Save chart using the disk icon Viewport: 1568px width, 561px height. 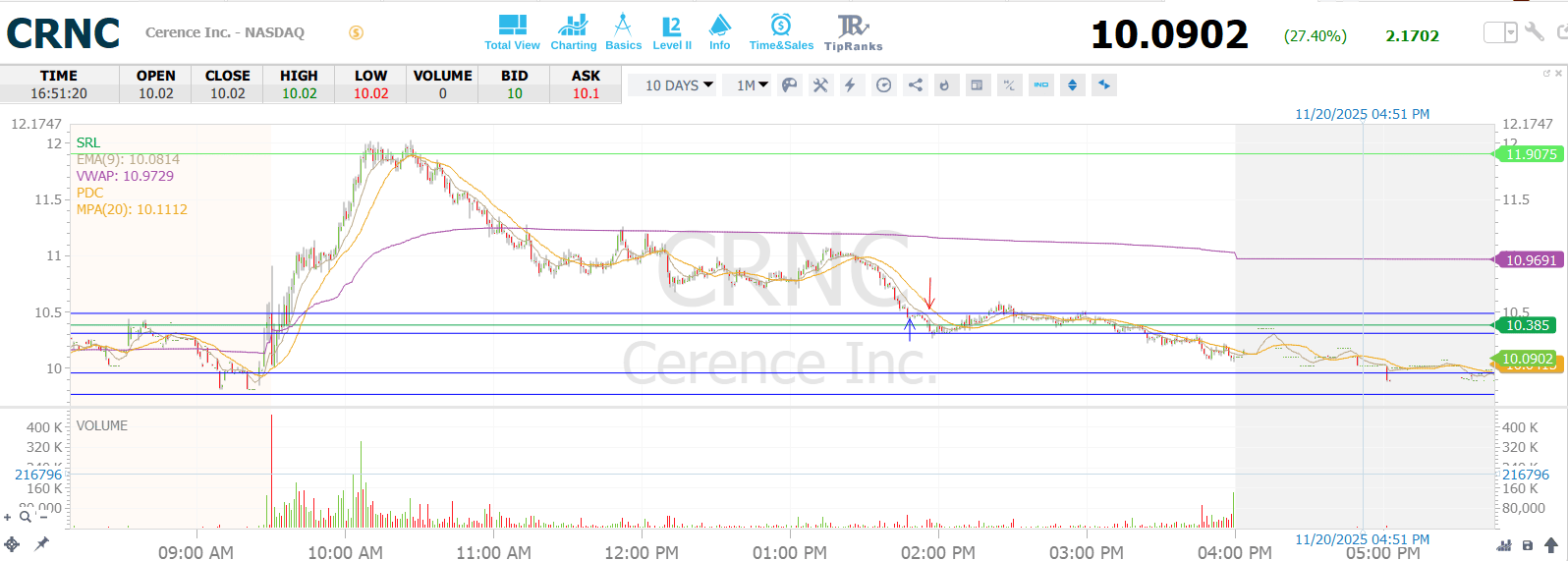(1527, 545)
